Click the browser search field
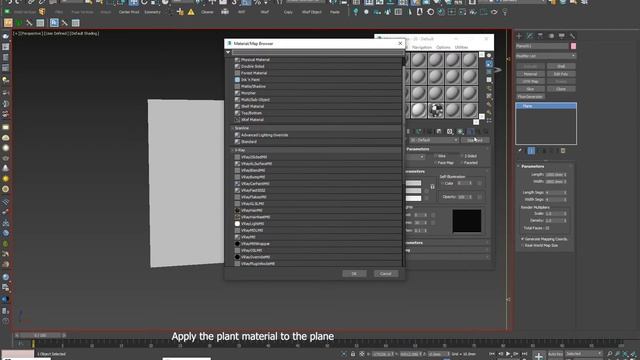 [318, 52]
